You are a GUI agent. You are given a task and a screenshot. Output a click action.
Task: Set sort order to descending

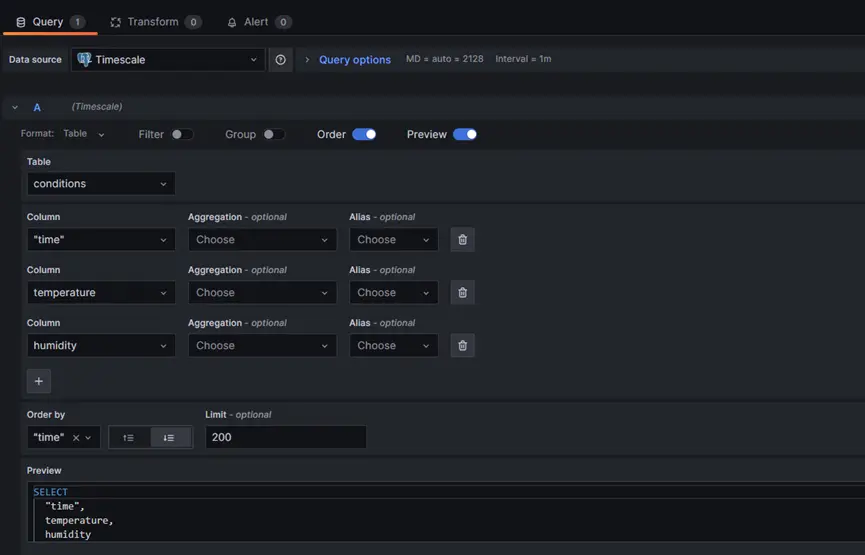pos(170,438)
